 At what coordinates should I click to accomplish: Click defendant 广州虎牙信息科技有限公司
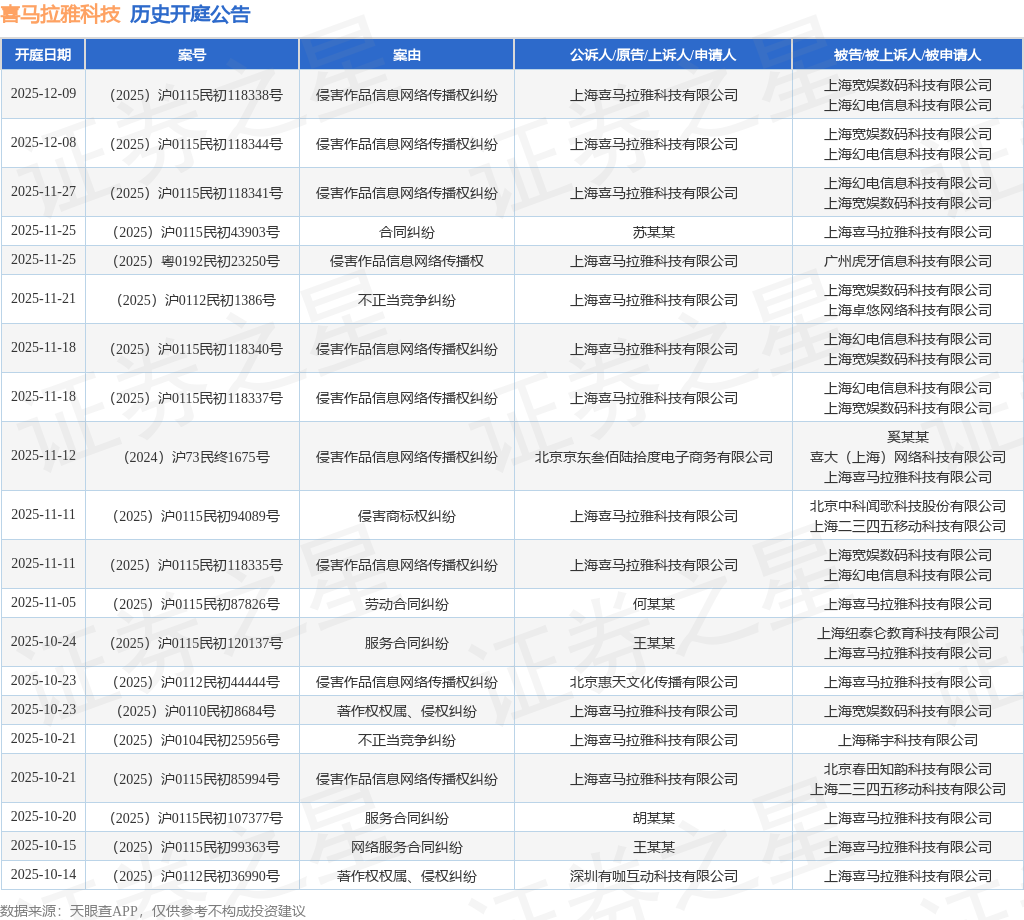point(907,261)
